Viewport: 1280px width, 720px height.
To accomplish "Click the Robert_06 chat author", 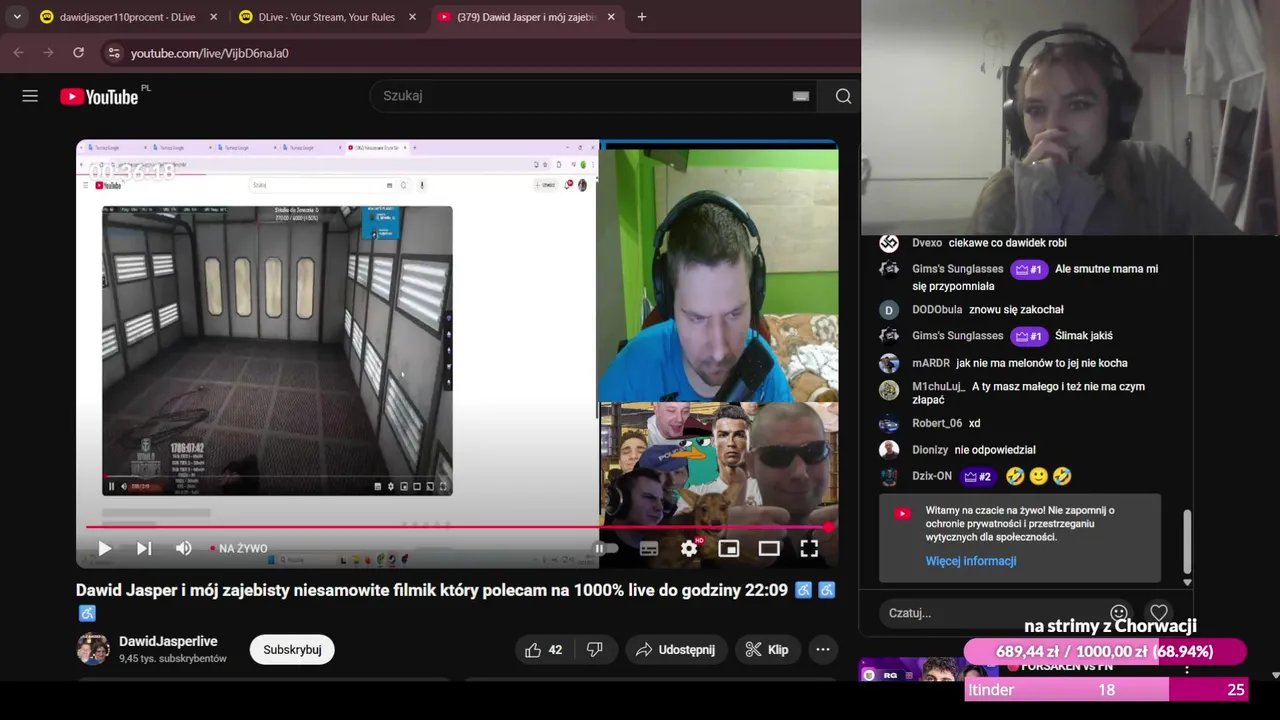I will (937, 423).
